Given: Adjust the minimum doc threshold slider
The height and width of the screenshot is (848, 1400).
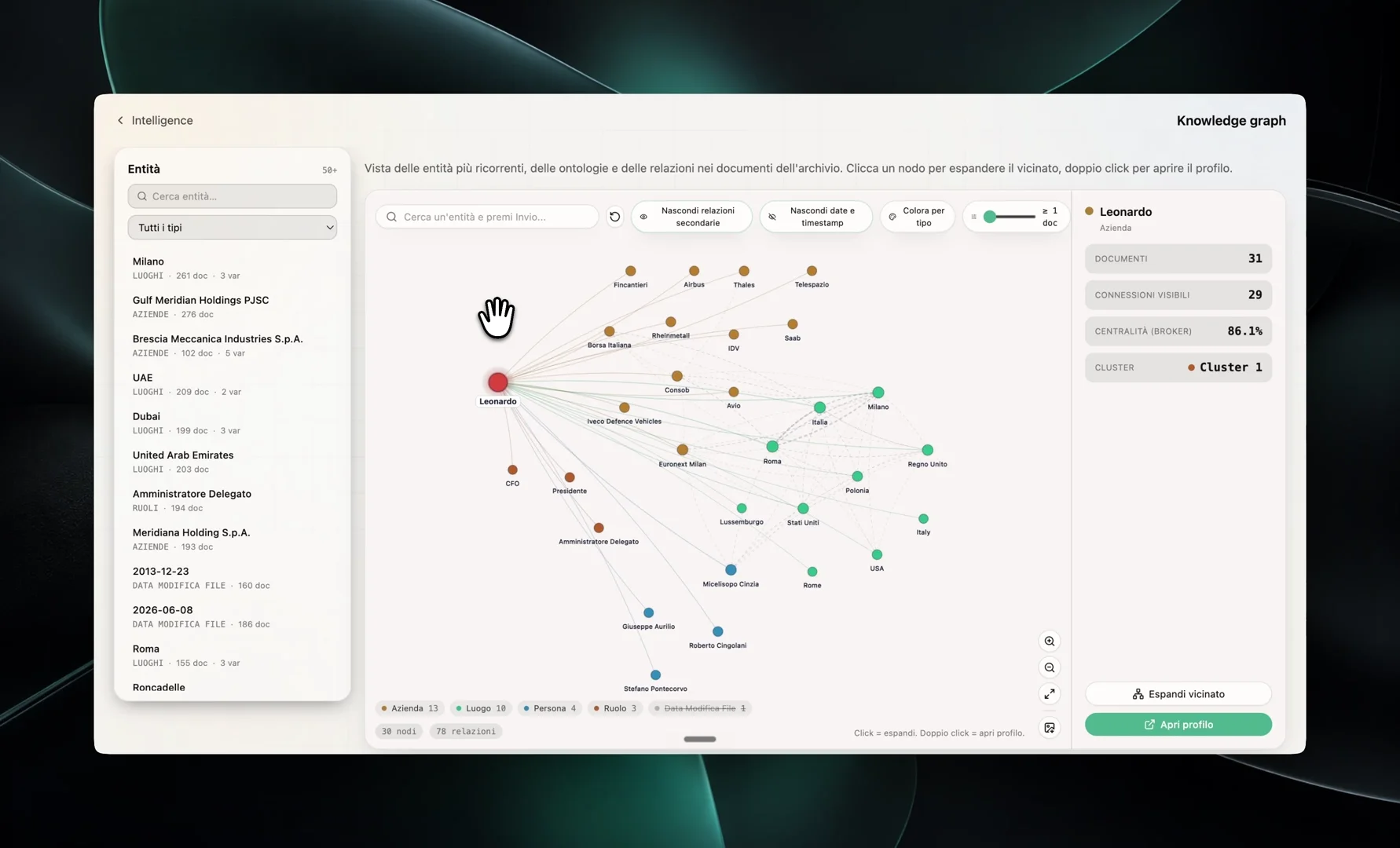Looking at the screenshot, I should [x=990, y=217].
